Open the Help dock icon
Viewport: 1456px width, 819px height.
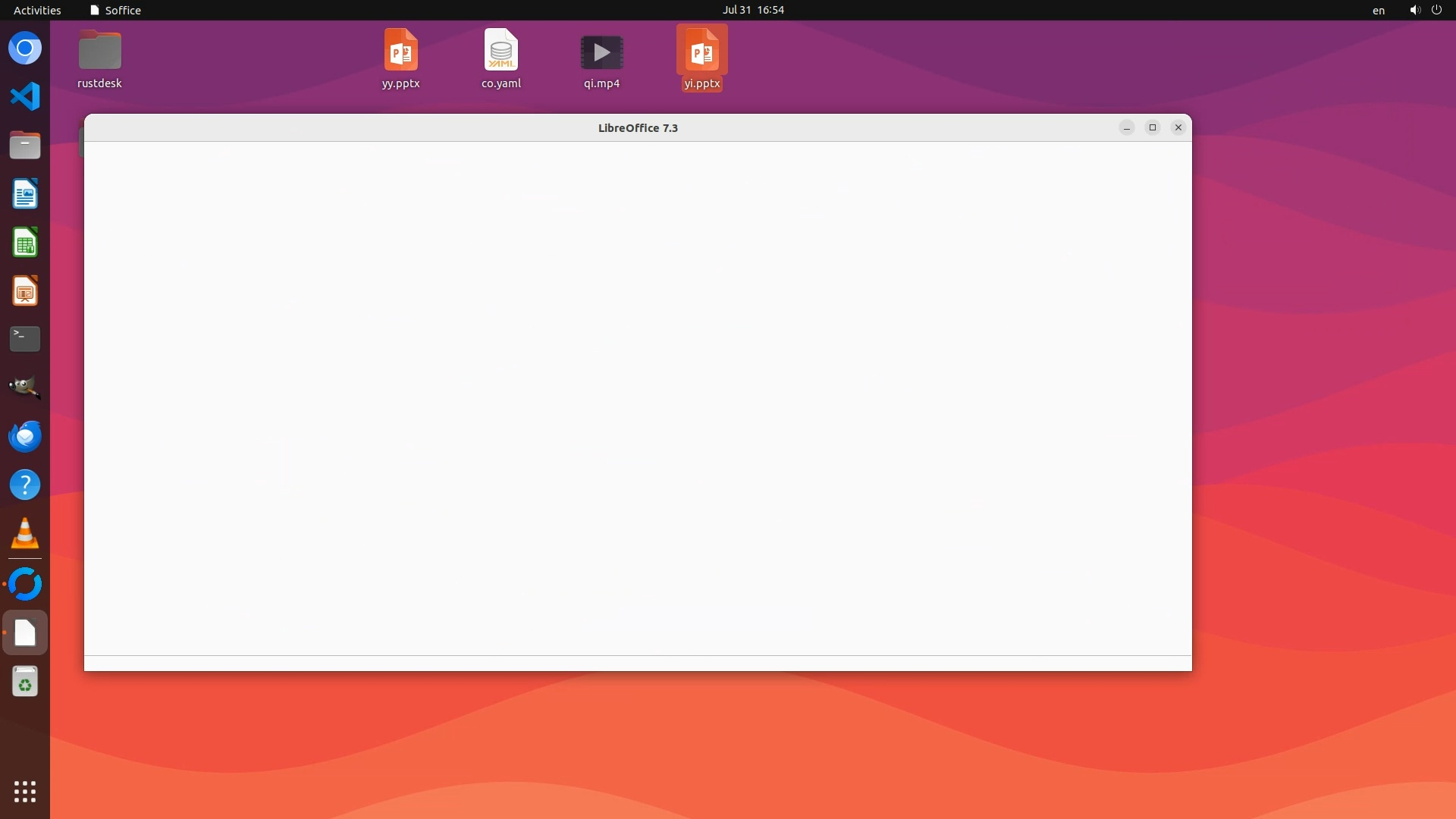click(25, 485)
